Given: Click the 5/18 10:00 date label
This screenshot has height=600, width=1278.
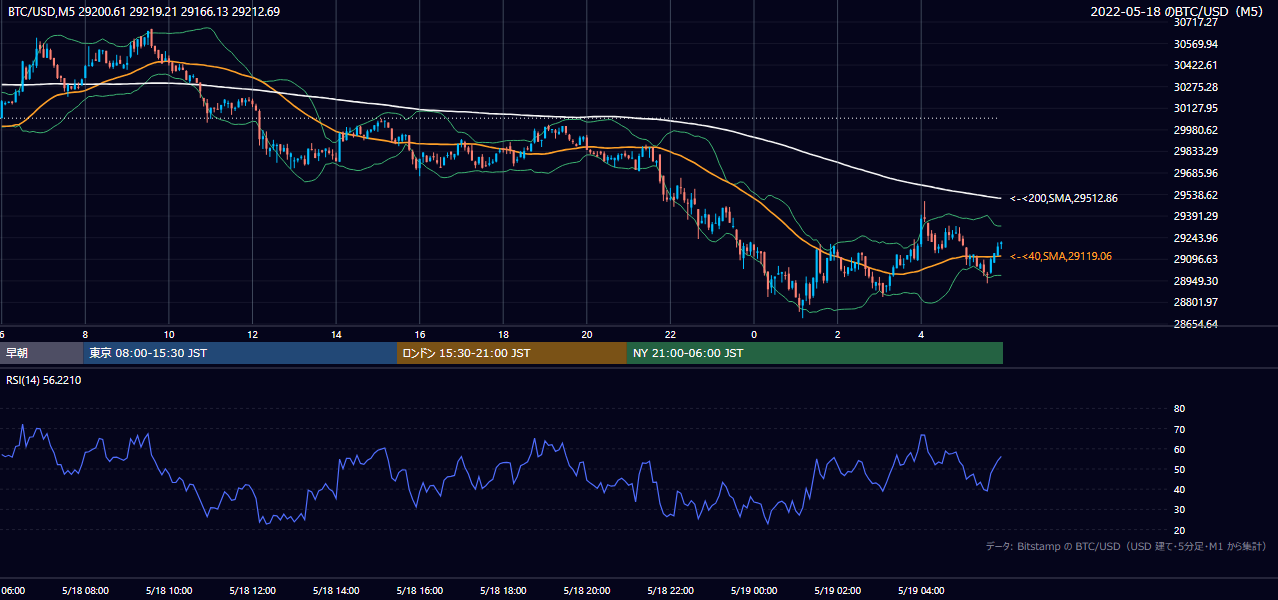Looking at the screenshot, I should pos(168,591).
